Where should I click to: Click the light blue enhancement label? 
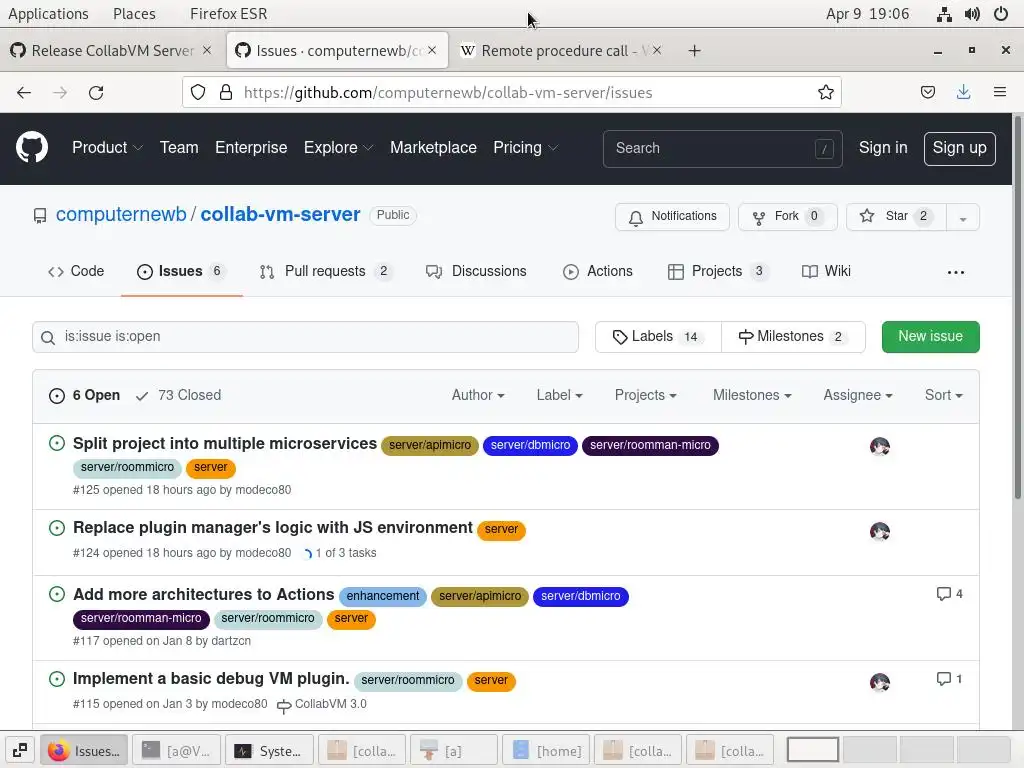(383, 596)
